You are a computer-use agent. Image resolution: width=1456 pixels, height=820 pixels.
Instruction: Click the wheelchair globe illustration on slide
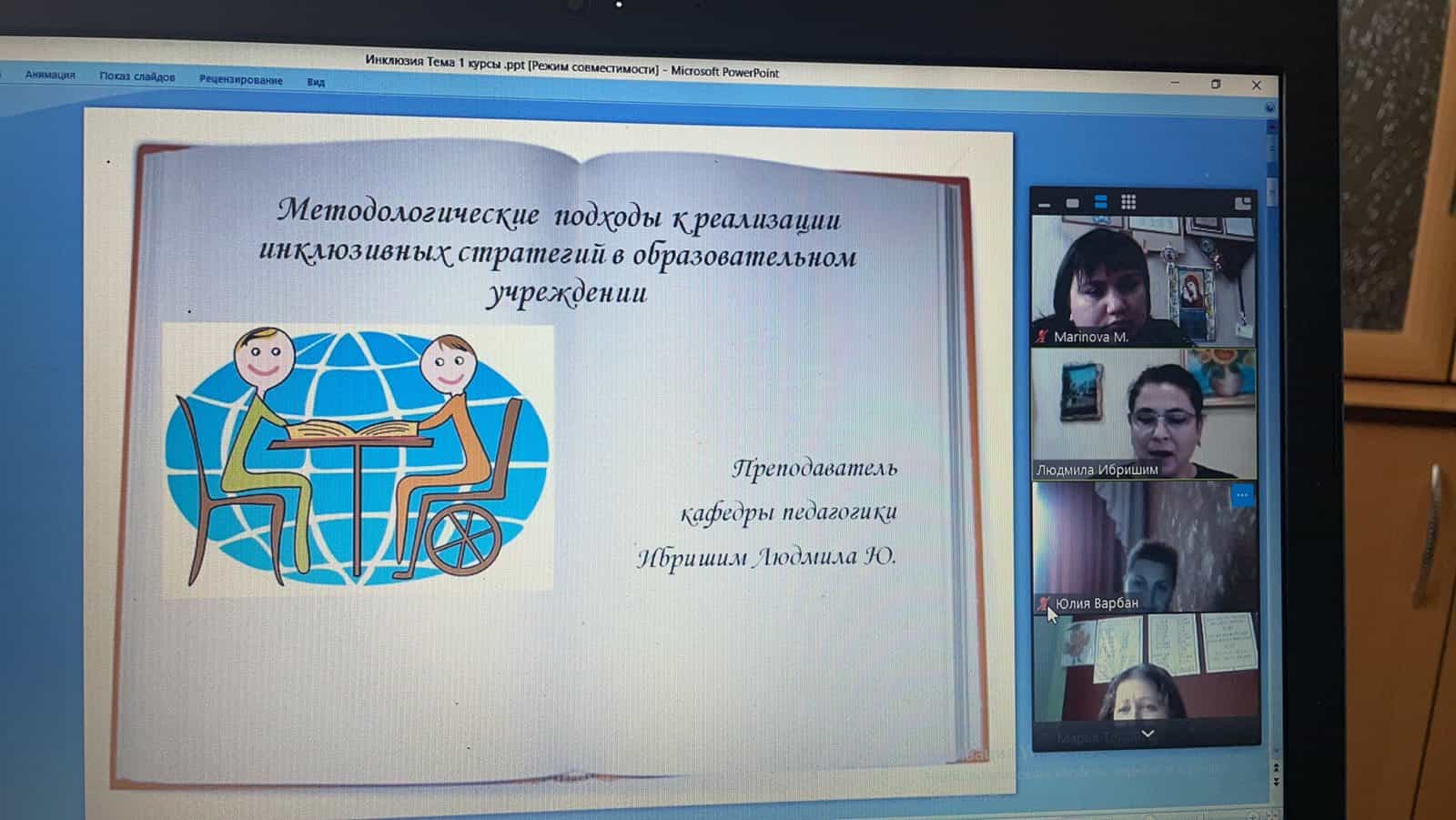click(358, 460)
